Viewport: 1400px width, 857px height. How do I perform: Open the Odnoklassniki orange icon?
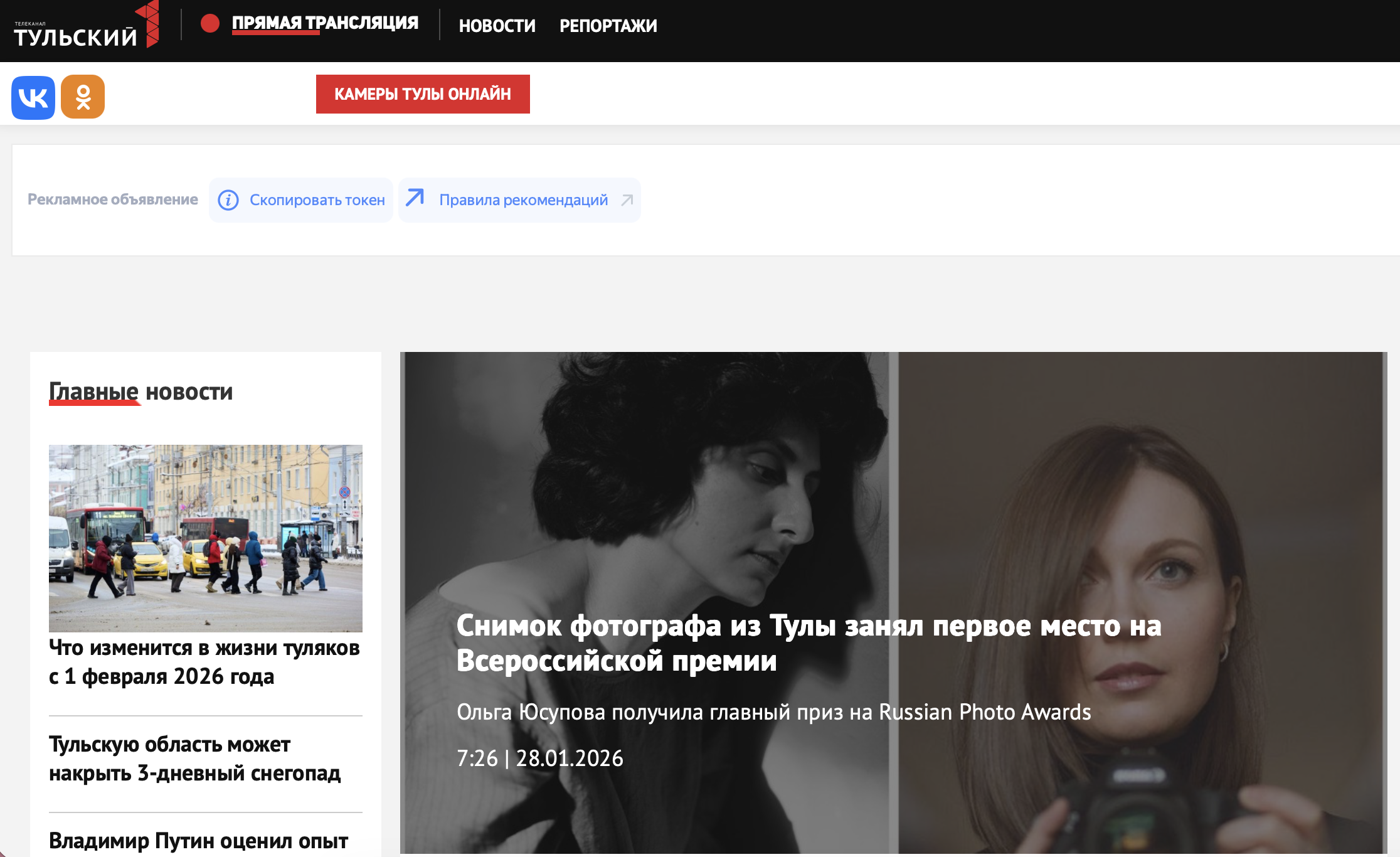tap(83, 97)
